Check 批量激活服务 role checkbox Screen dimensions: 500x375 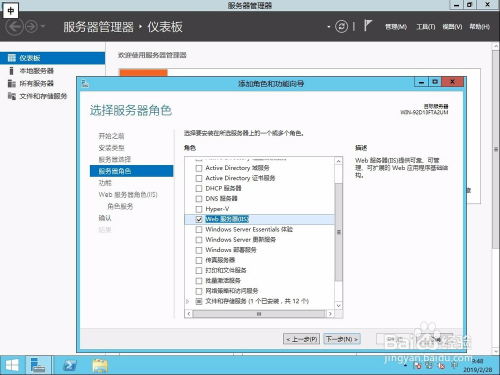(199, 281)
